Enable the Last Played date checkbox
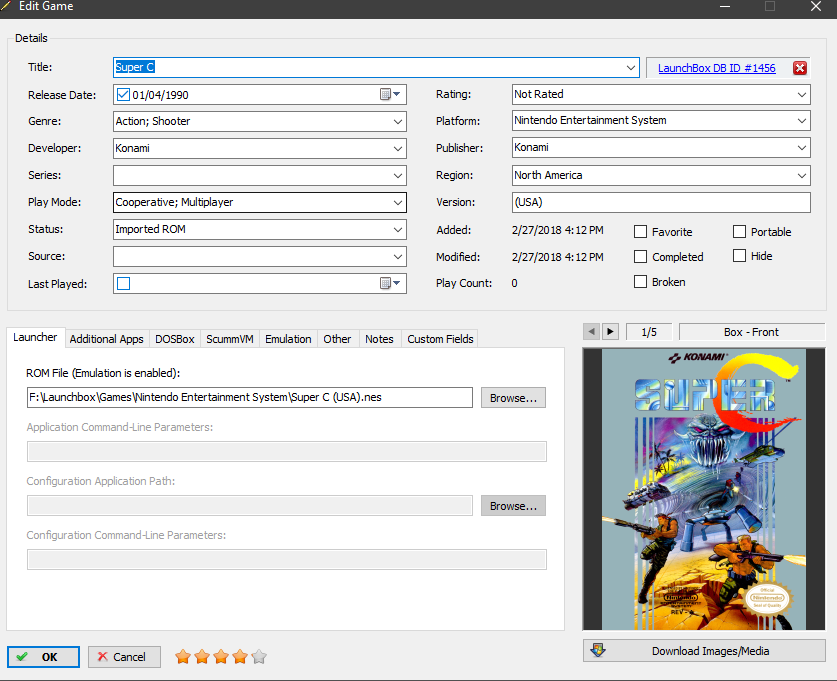 pyautogui.click(x=123, y=283)
